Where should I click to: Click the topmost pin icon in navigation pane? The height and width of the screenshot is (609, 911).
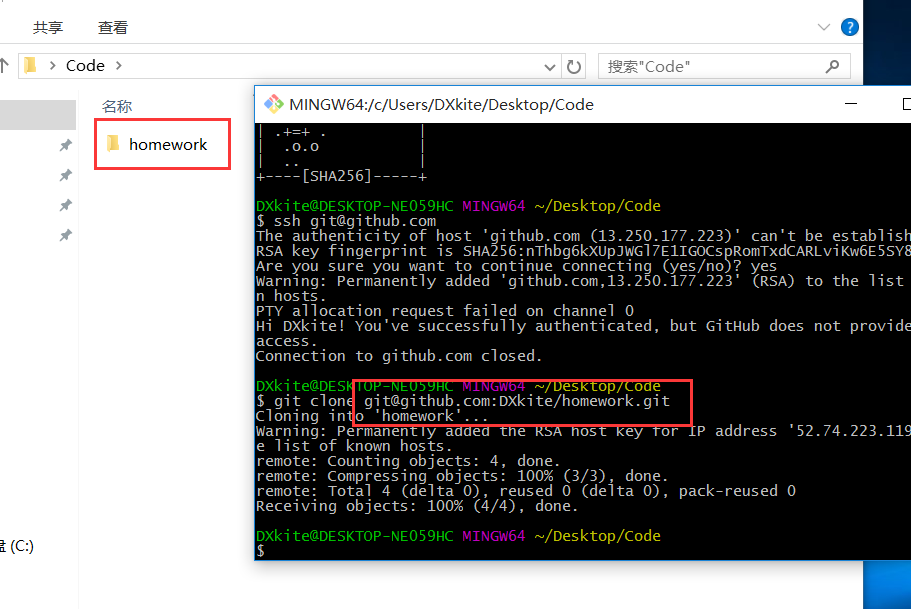coord(65,146)
